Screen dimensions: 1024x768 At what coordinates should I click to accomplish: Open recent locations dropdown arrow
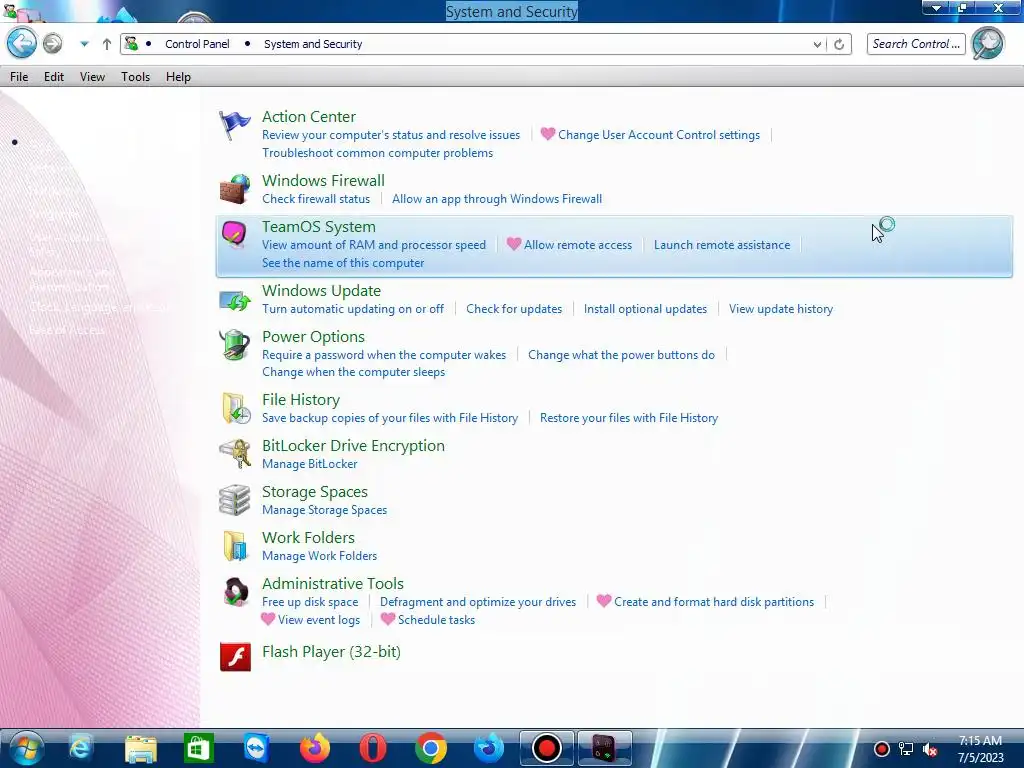pyautogui.click(x=84, y=44)
